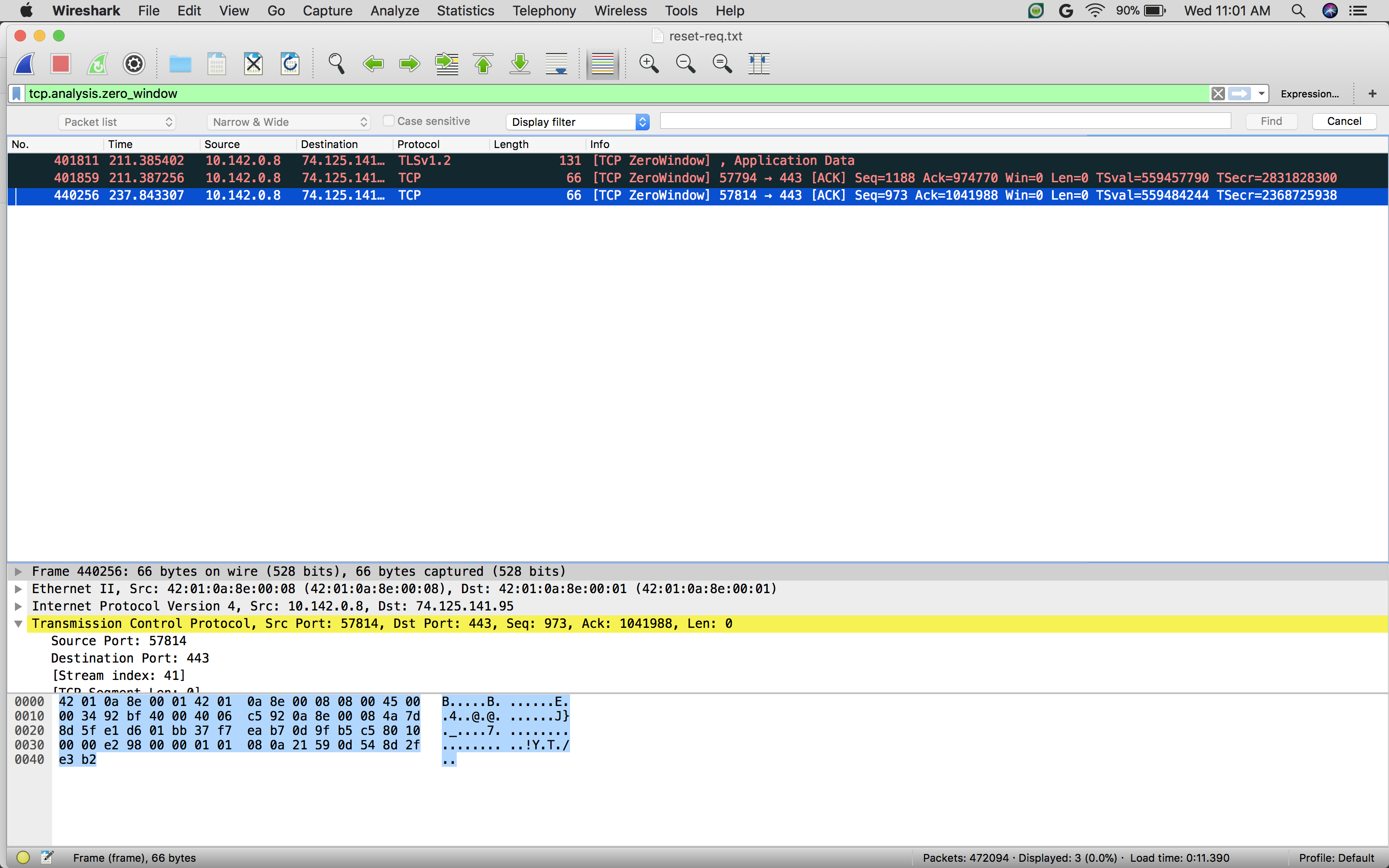This screenshot has width=1389, height=868.
Task: Enable the Case sensitive search option
Action: coord(389,121)
